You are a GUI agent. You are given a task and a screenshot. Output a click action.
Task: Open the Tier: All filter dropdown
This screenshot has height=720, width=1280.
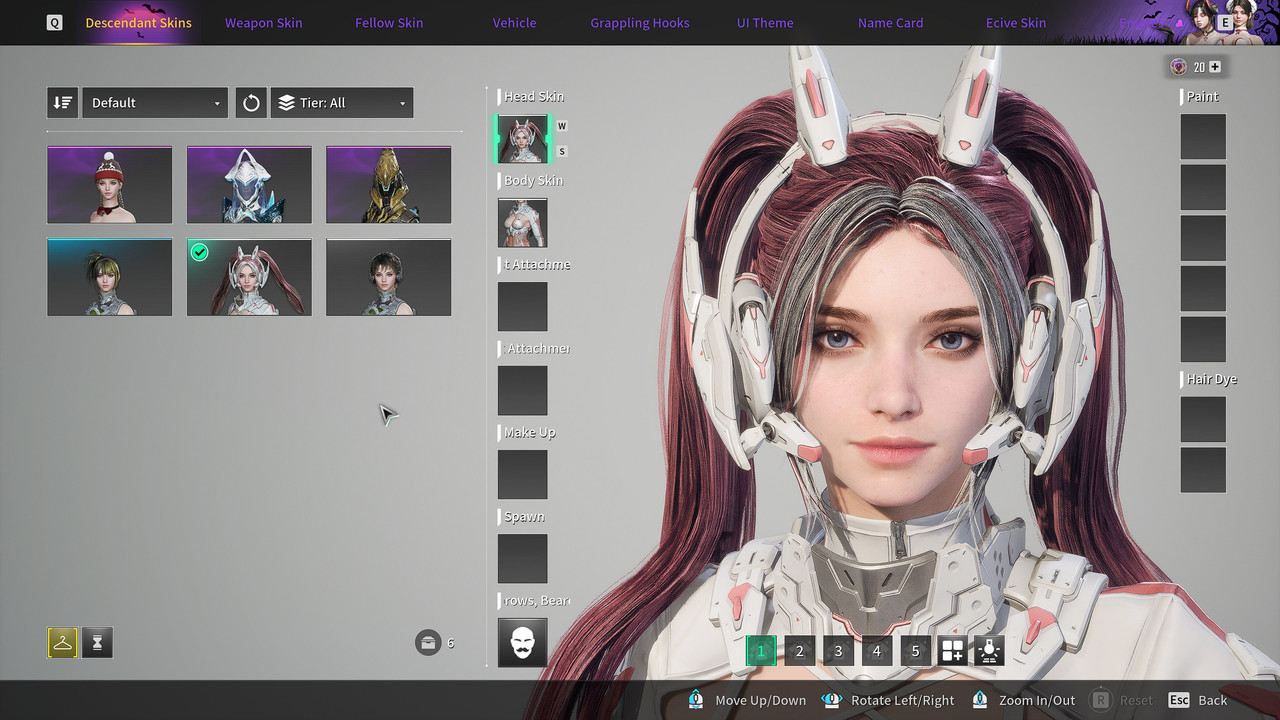pyautogui.click(x=342, y=103)
